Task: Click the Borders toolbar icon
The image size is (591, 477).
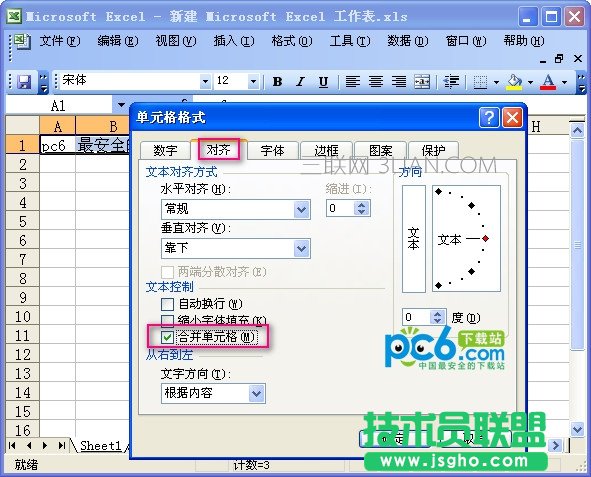Action: (480, 81)
